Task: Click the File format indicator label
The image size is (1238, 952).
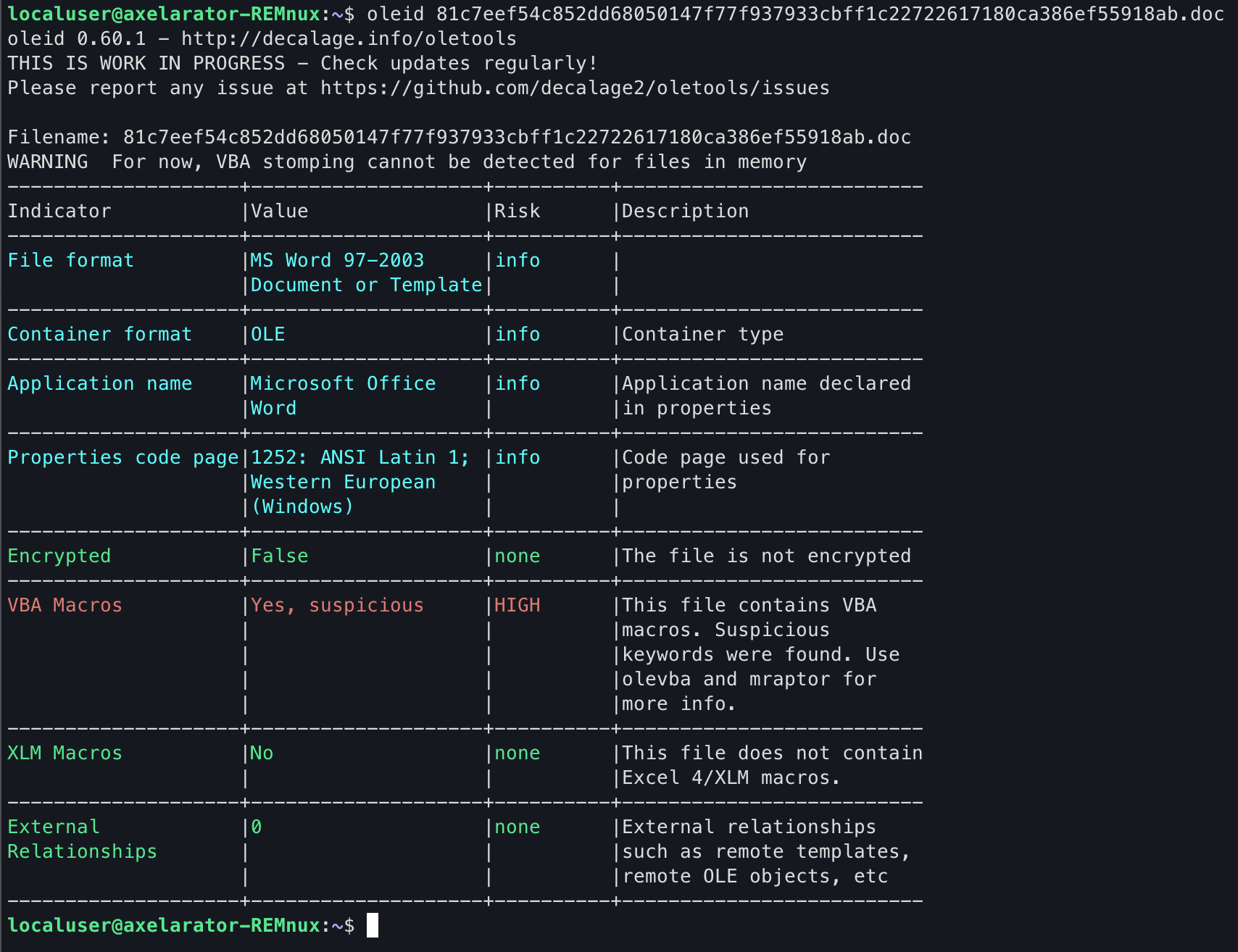Action: [x=71, y=260]
